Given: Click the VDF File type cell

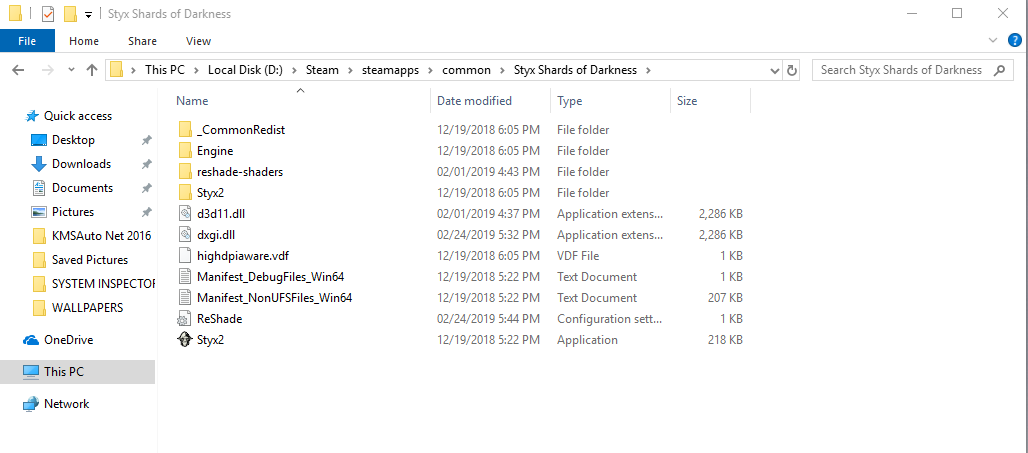Looking at the screenshot, I should 578,256.
